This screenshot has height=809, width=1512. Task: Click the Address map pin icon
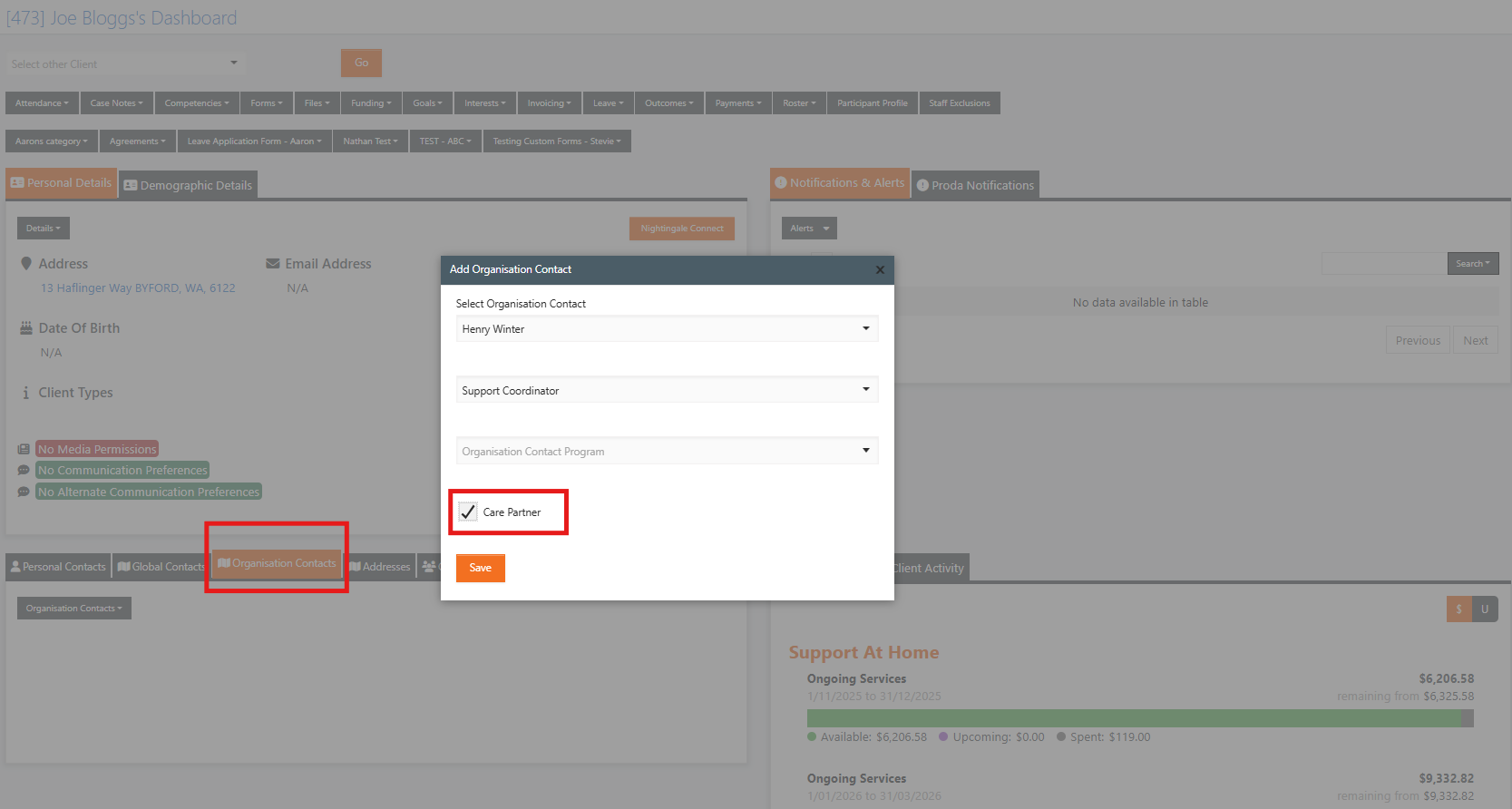coord(26,264)
